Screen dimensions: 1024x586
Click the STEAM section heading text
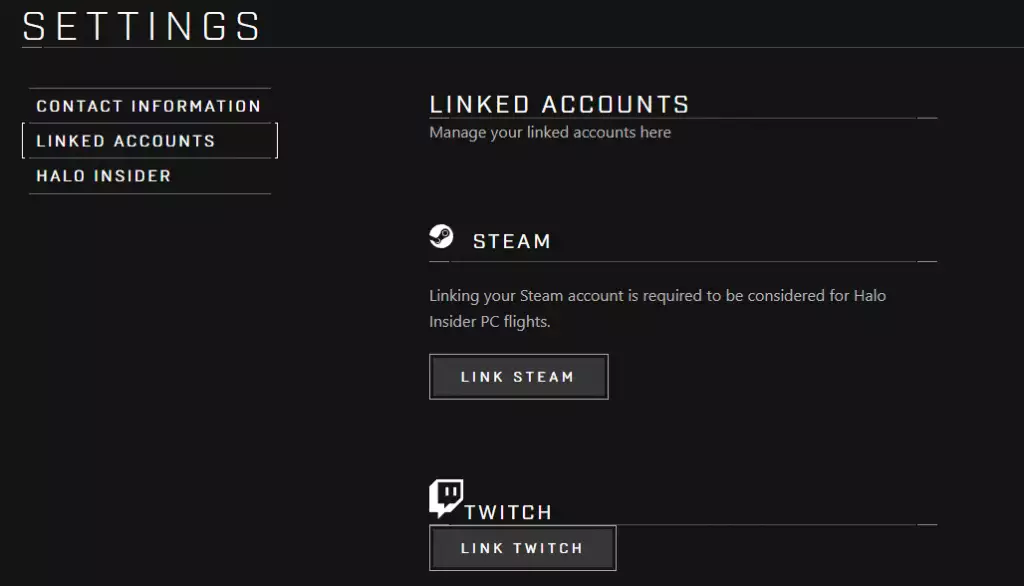(512, 241)
